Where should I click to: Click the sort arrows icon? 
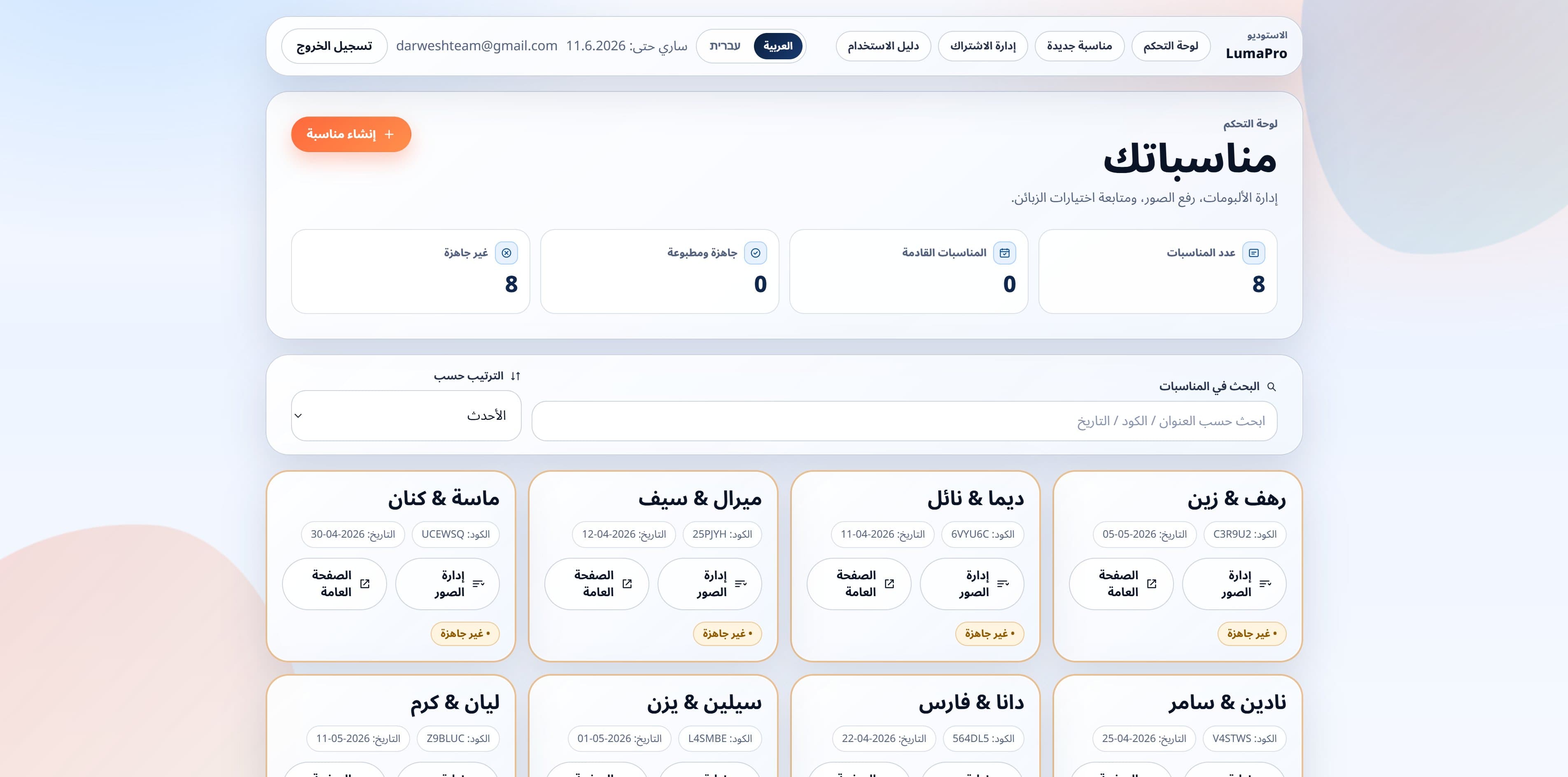(516, 376)
